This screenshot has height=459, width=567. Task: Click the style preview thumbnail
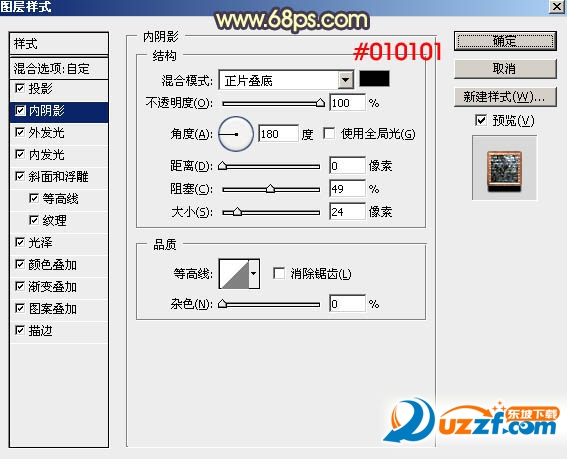pyautogui.click(x=504, y=168)
